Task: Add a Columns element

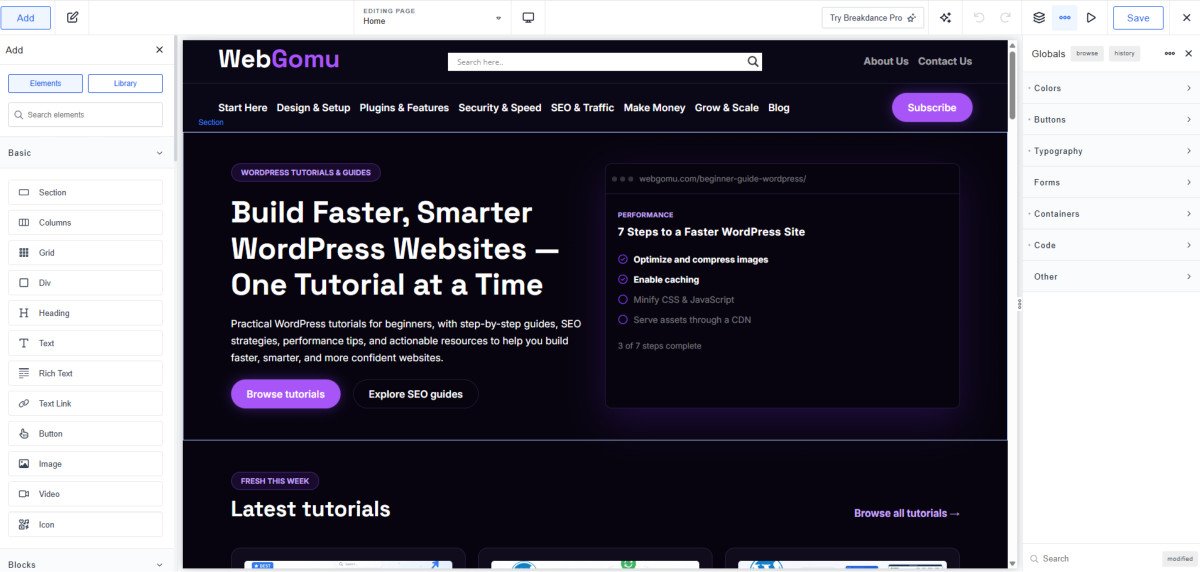Action: 85,223
